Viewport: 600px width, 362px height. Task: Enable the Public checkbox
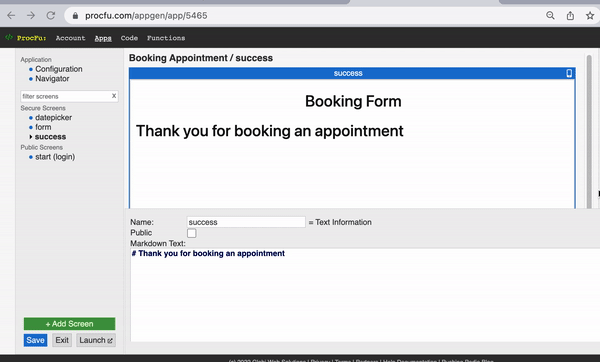192,233
